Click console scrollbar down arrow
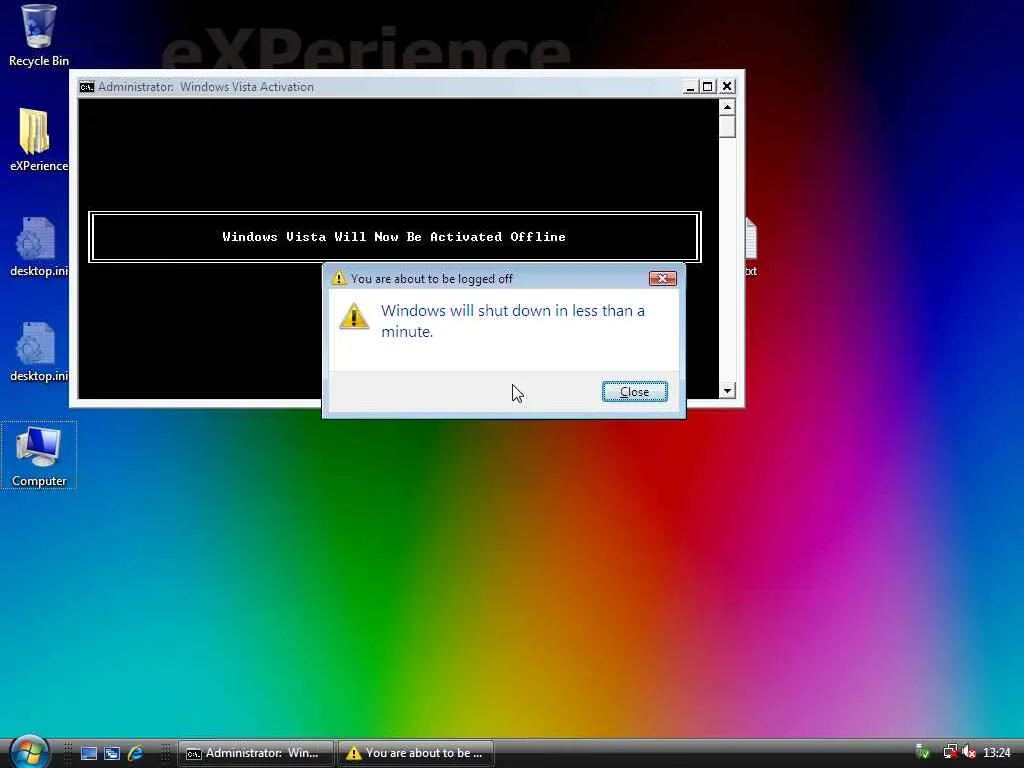Image resolution: width=1024 pixels, height=768 pixels. (x=728, y=391)
